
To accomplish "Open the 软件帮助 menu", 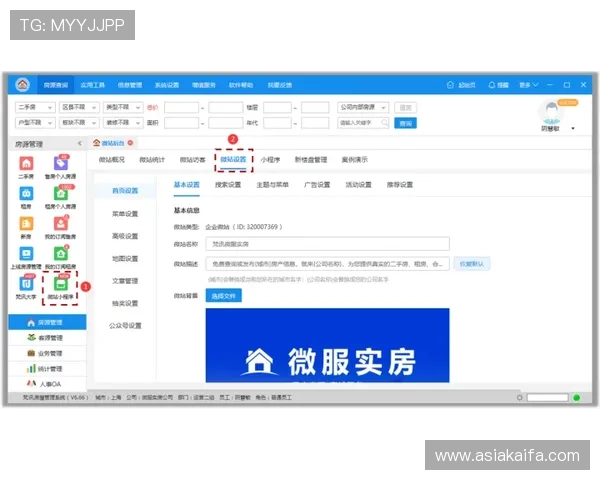I will (241, 85).
